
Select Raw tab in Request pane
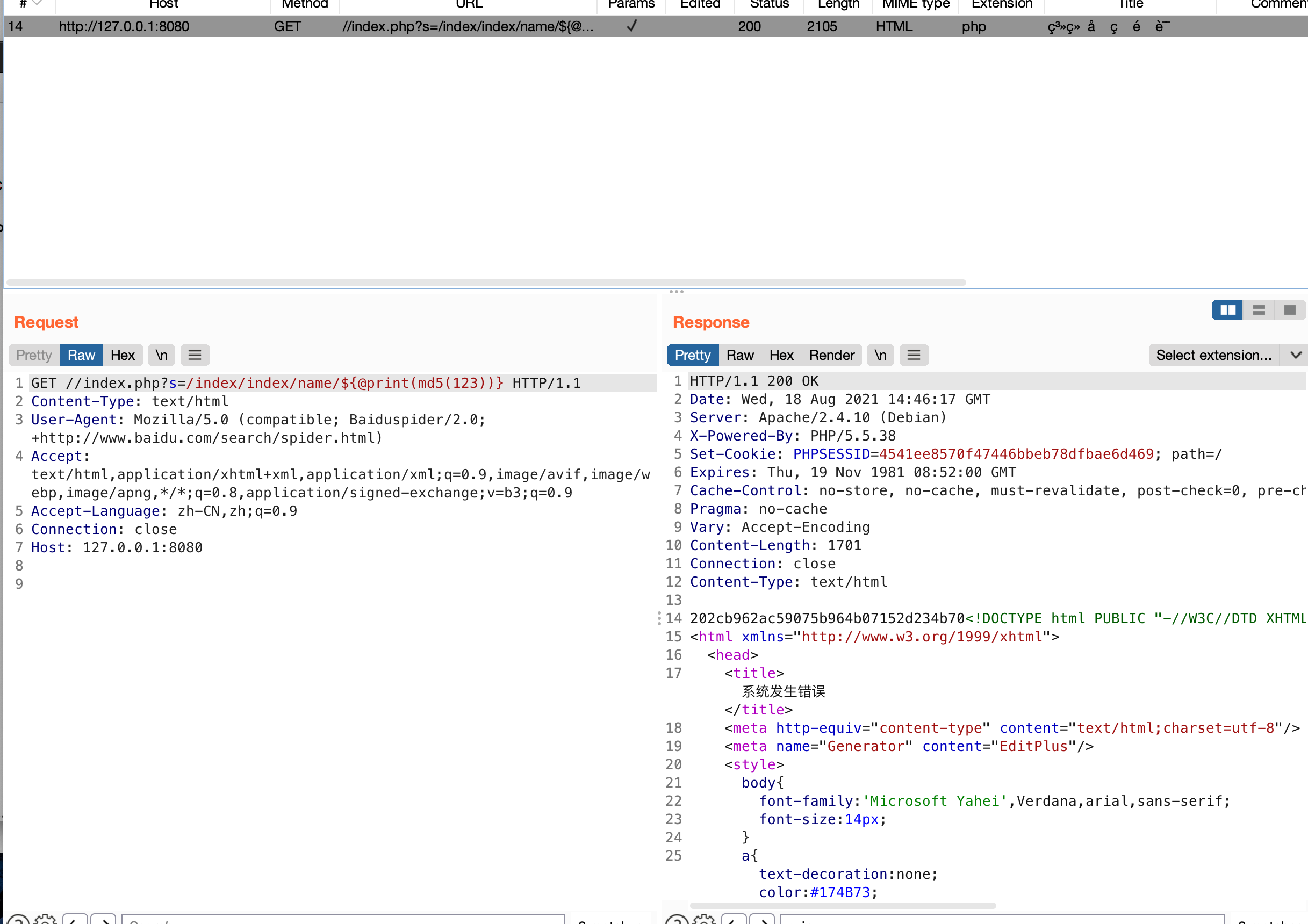(x=82, y=355)
